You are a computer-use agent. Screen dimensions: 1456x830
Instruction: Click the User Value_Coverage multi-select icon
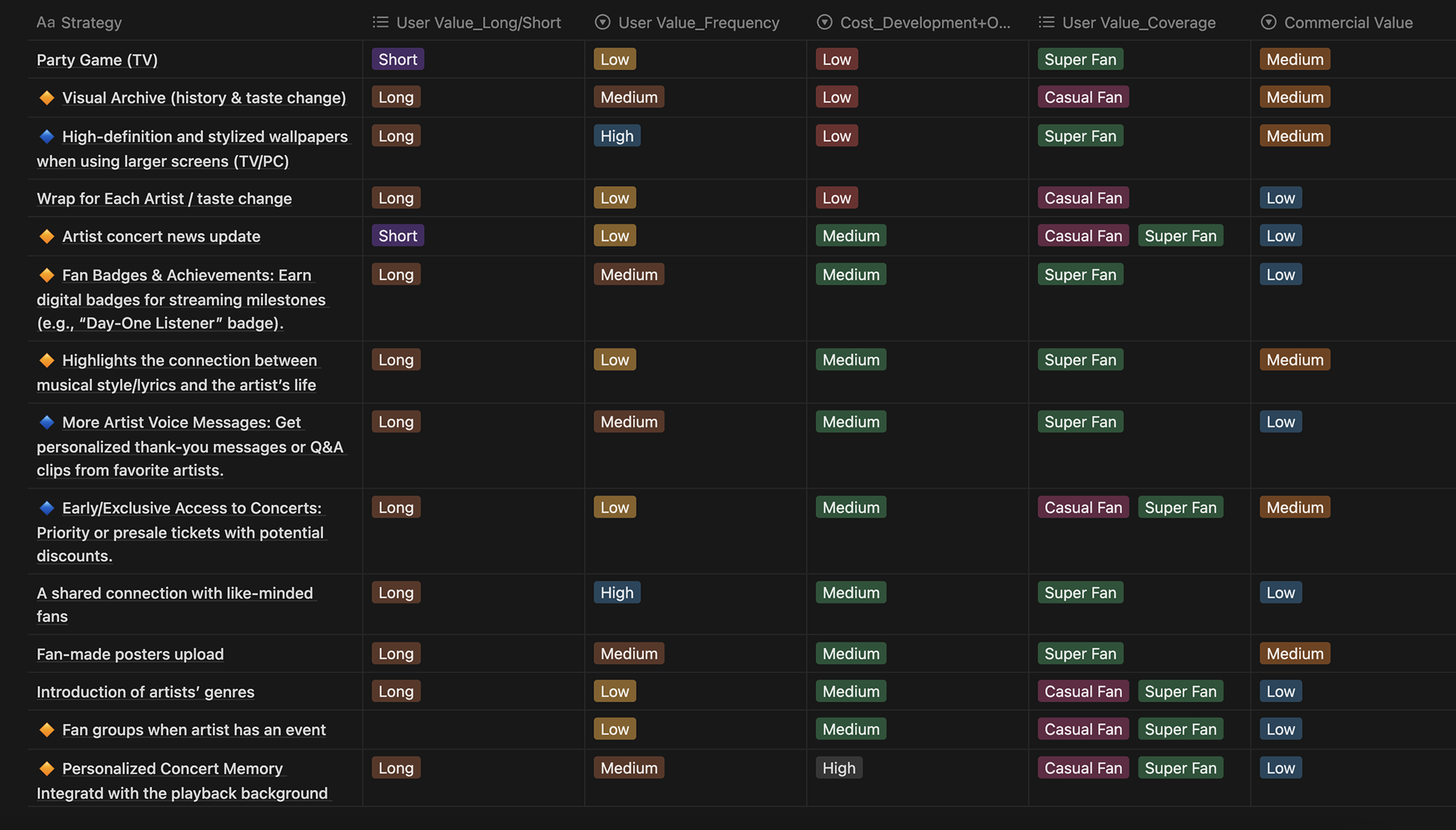coord(1046,22)
